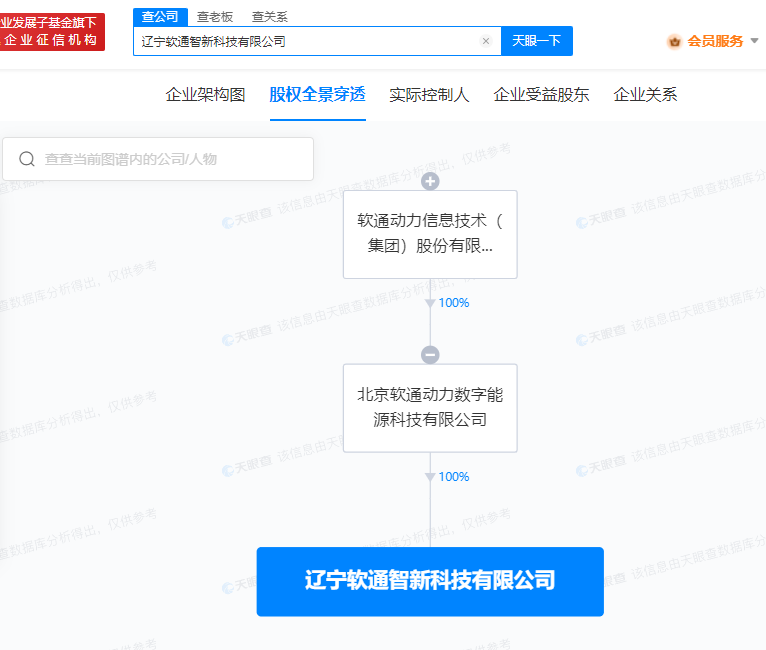Screen dimensions: 766x650
Task: Switch to the 查关系 search tab
Action: [270, 17]
